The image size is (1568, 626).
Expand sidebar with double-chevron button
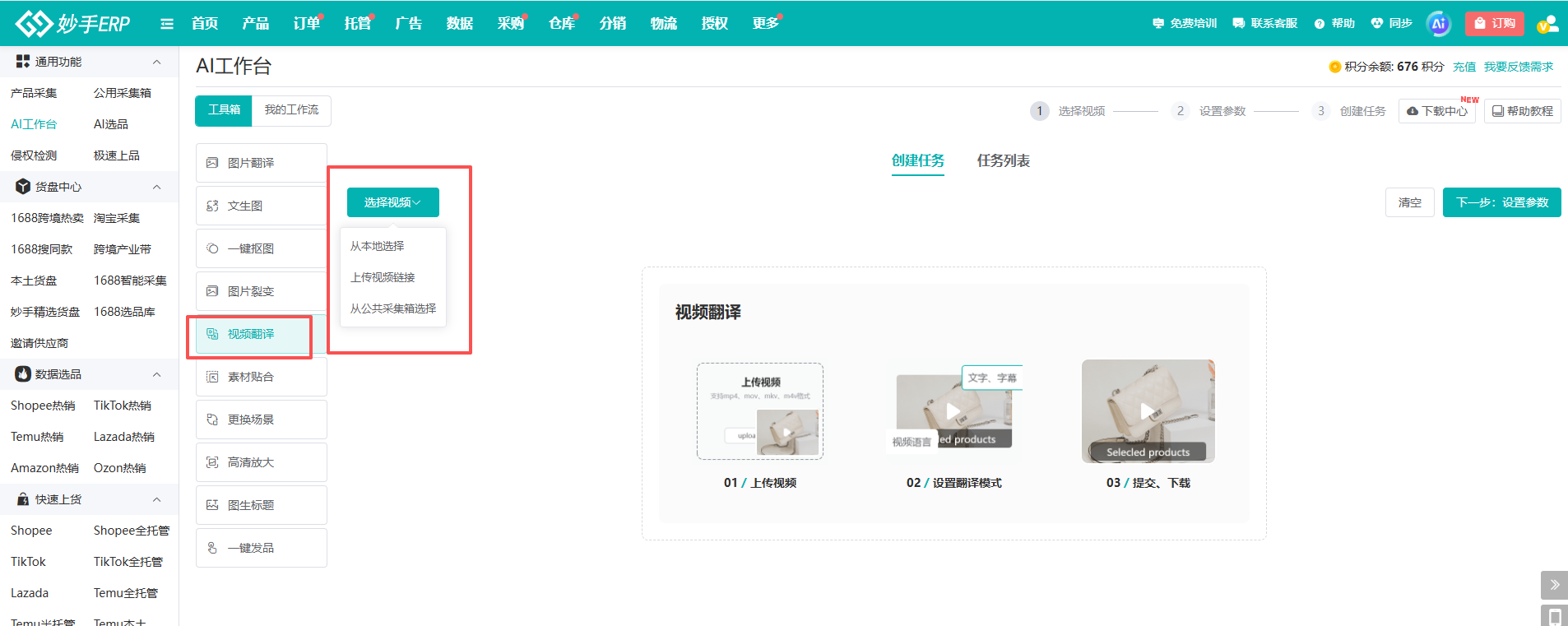(x=1554, y=585)
